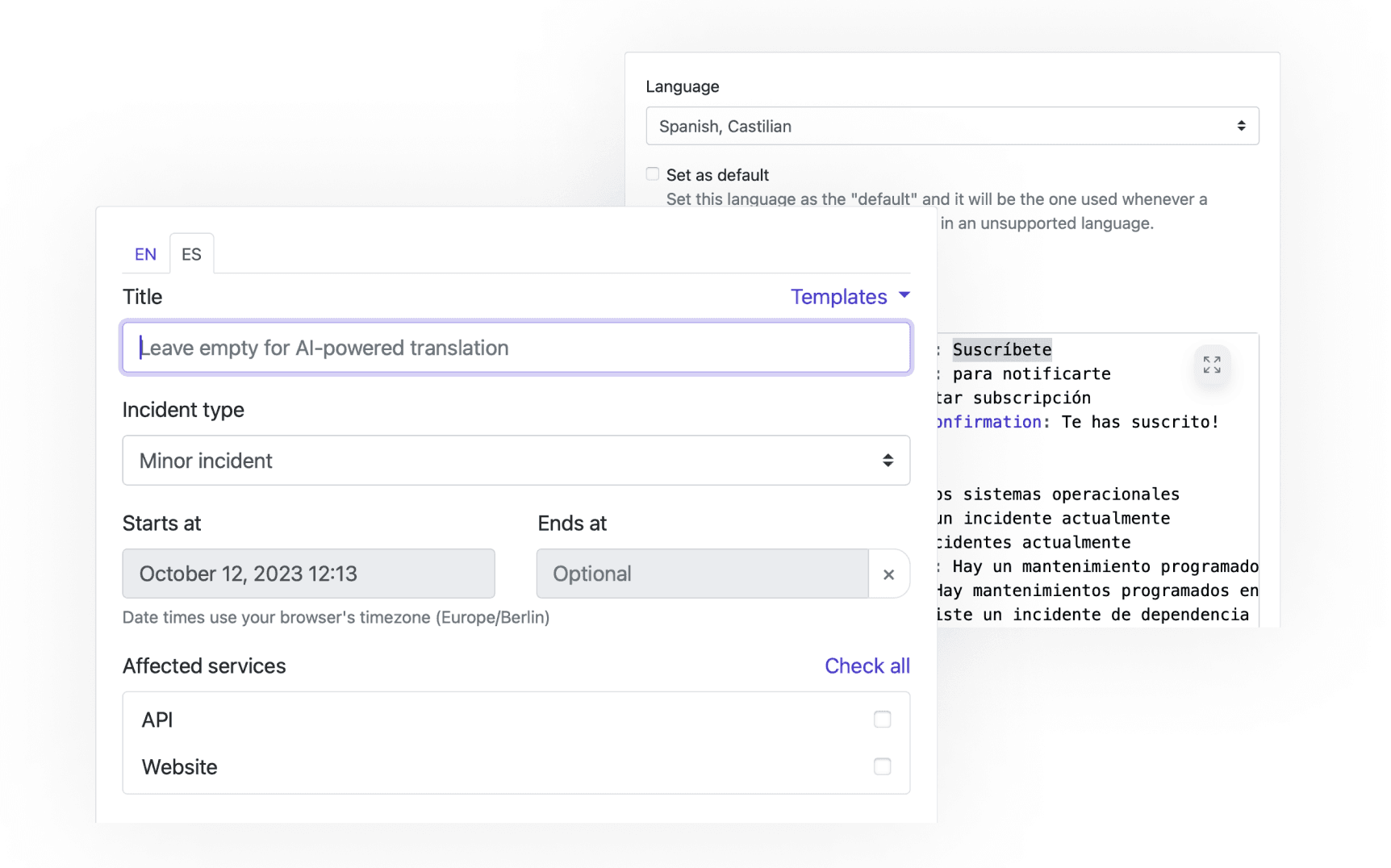This screenshot has width=1391, height=868.
Task: Focus the Title input field
Action: click(516, 348)
